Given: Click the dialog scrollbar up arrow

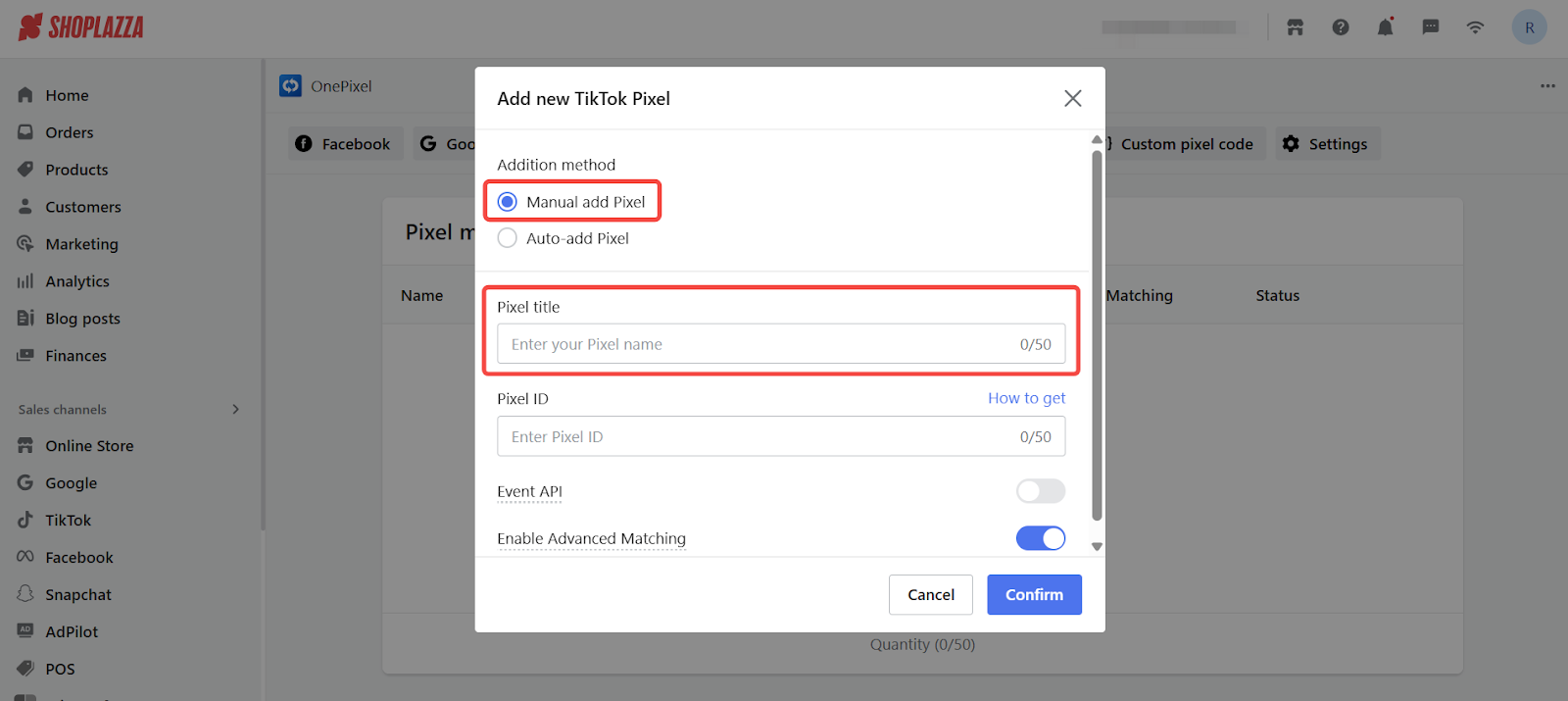Looking at the screenshot, I should coord(1097,140).
